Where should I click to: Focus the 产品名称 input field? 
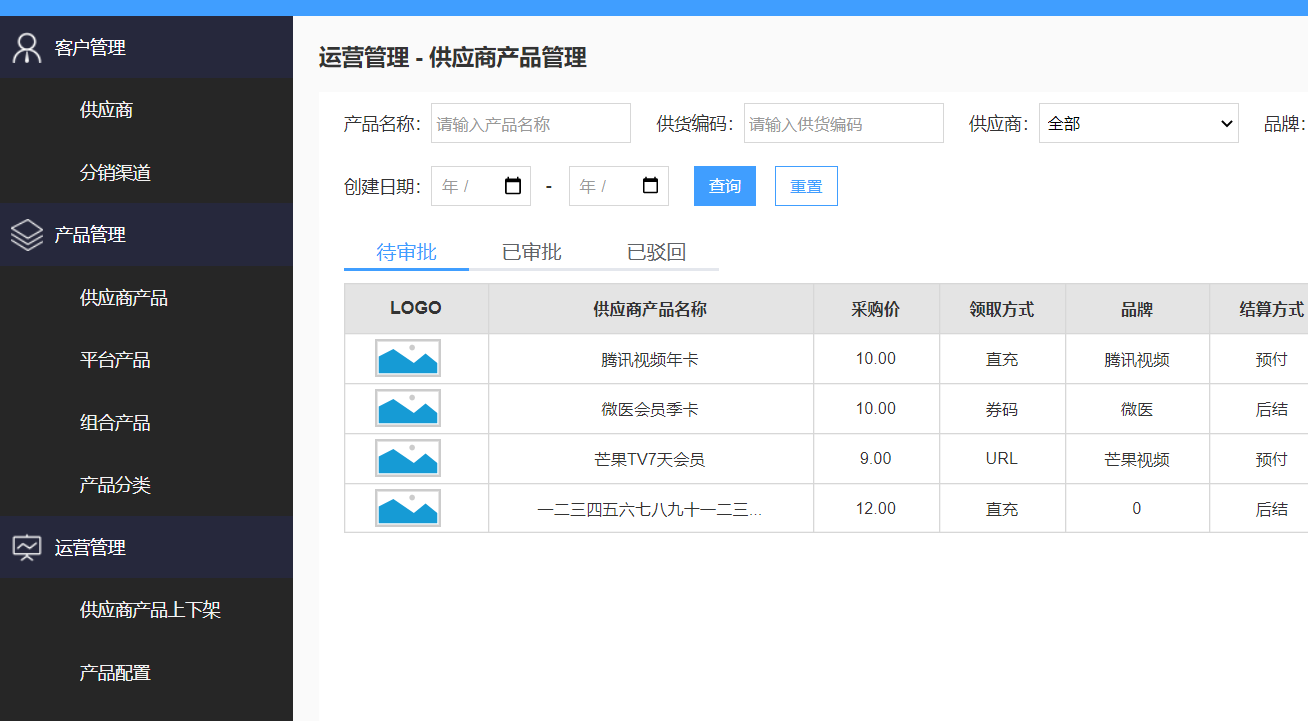tap(531, 123)
